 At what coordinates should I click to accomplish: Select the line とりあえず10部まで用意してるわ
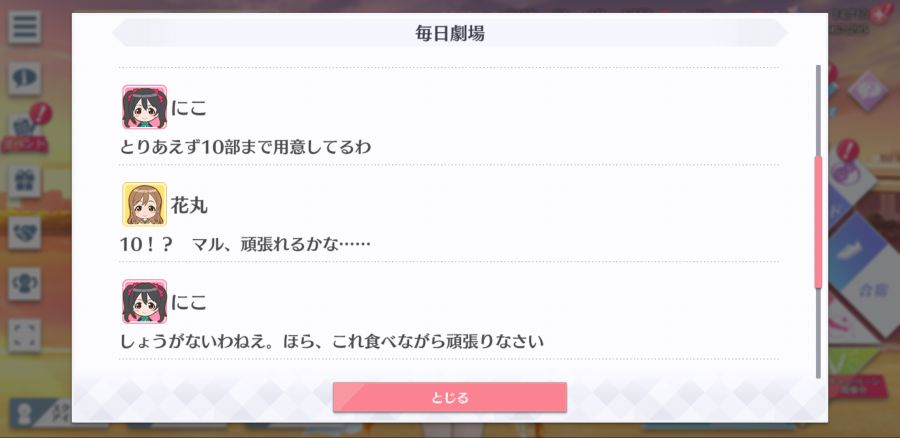245,148
